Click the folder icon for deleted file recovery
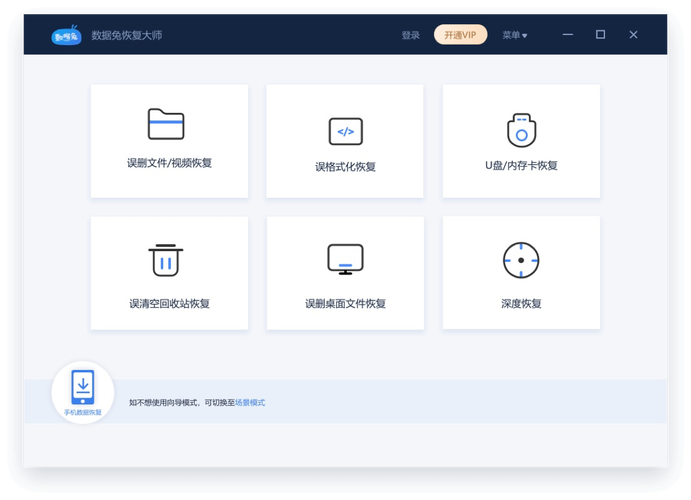 tap(166, 124)
